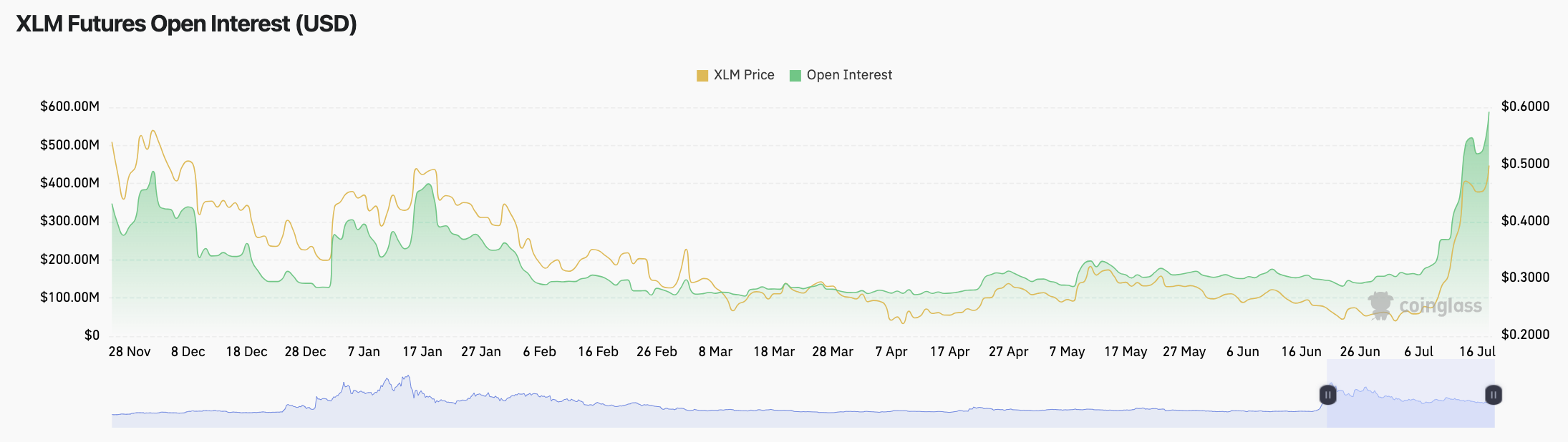Click the green Open Interest legend swatch
Viewport: 1568px width, 442px height.
pyautogui.click(x=795, y=76)
